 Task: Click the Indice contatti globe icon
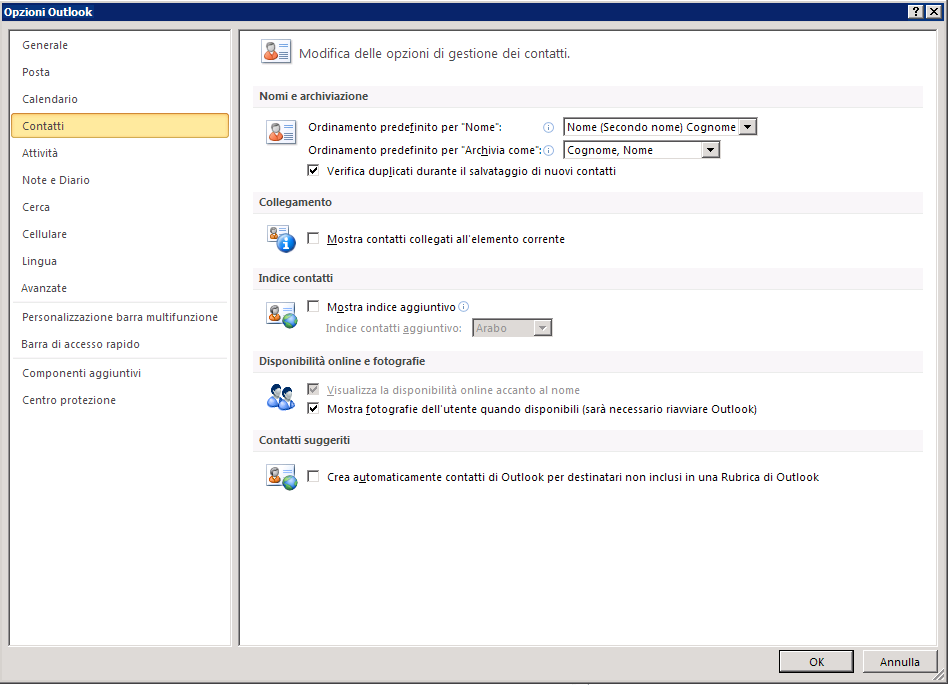pos(282,315)
